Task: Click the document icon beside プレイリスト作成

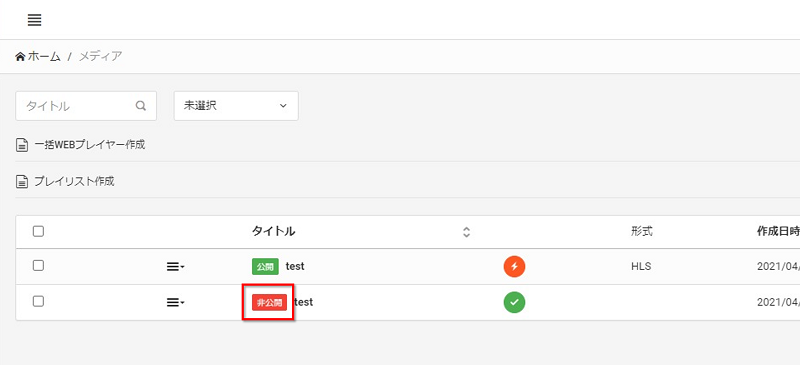Action: tap(21, 181)
